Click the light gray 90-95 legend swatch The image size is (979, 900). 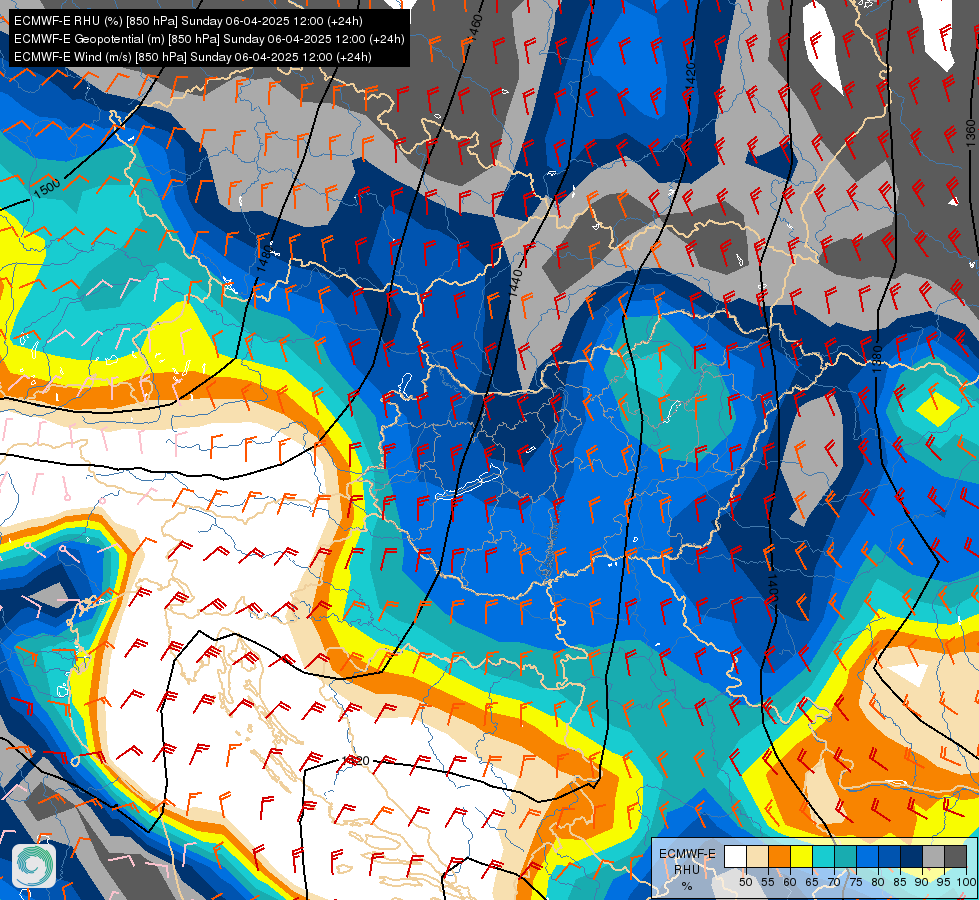click(x=933, y=856)
